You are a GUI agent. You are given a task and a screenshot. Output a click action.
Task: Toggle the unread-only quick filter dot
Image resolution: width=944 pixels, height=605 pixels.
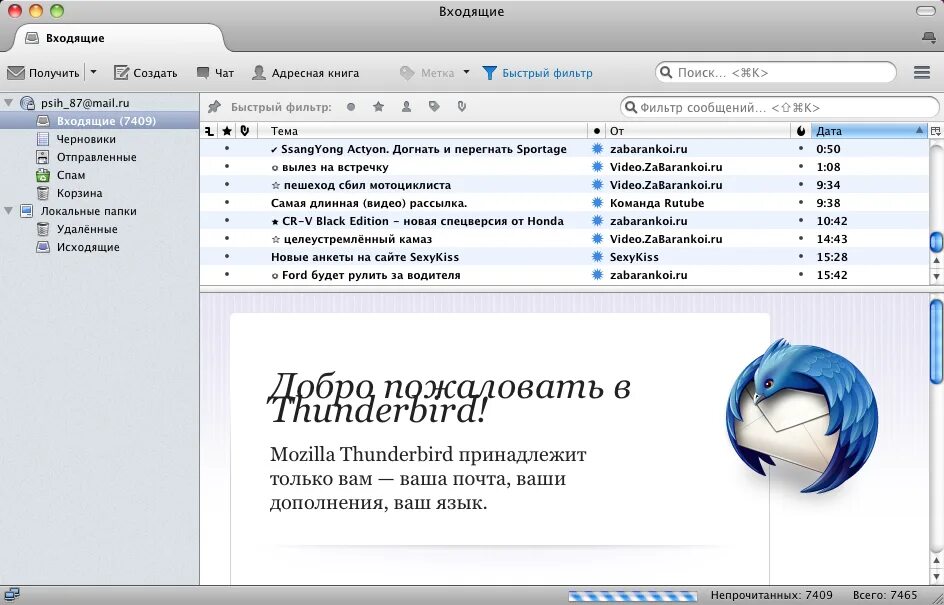pos(351,107)
